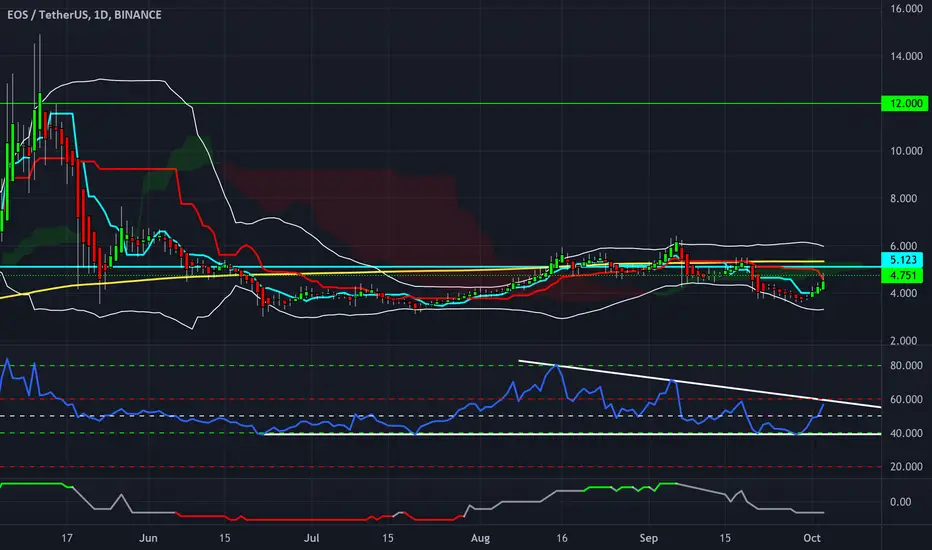Click the 2.000 price axis value

903,341
